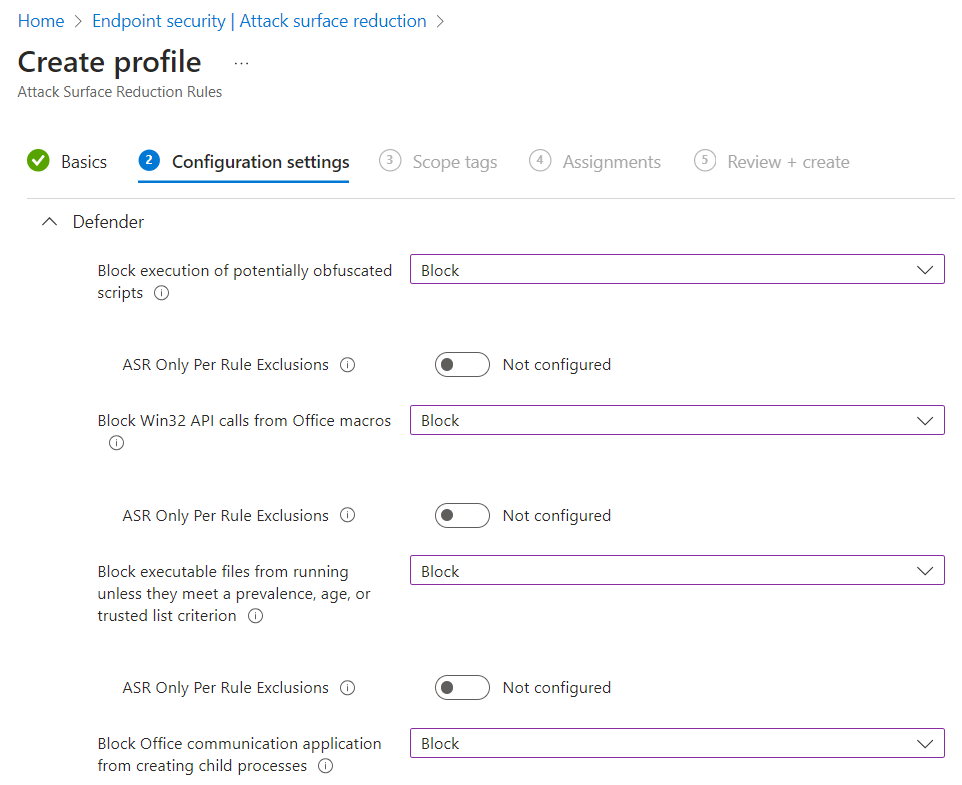Click info icon for third ASR Only Per Rule Exclusions
Screen dimensions: 962x785
click(x=347, y=688)
